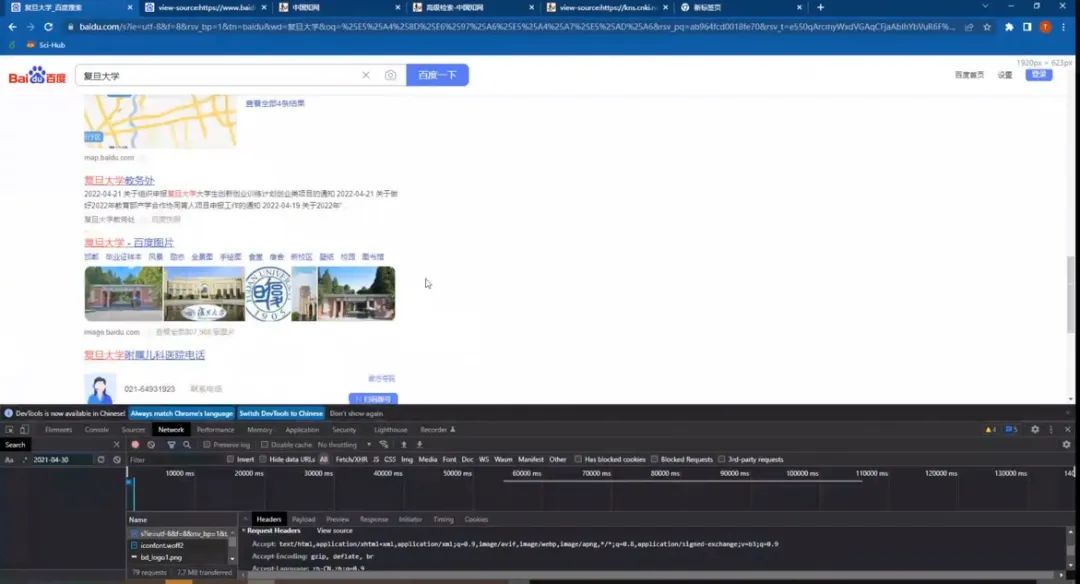Screen dimensions: 1080x584
Task: Clear the network log with the clear icon
Action: click(x=151, y=445)
